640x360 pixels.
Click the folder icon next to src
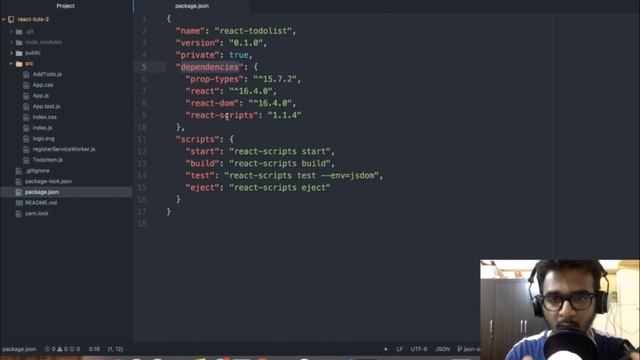point(19,64)
